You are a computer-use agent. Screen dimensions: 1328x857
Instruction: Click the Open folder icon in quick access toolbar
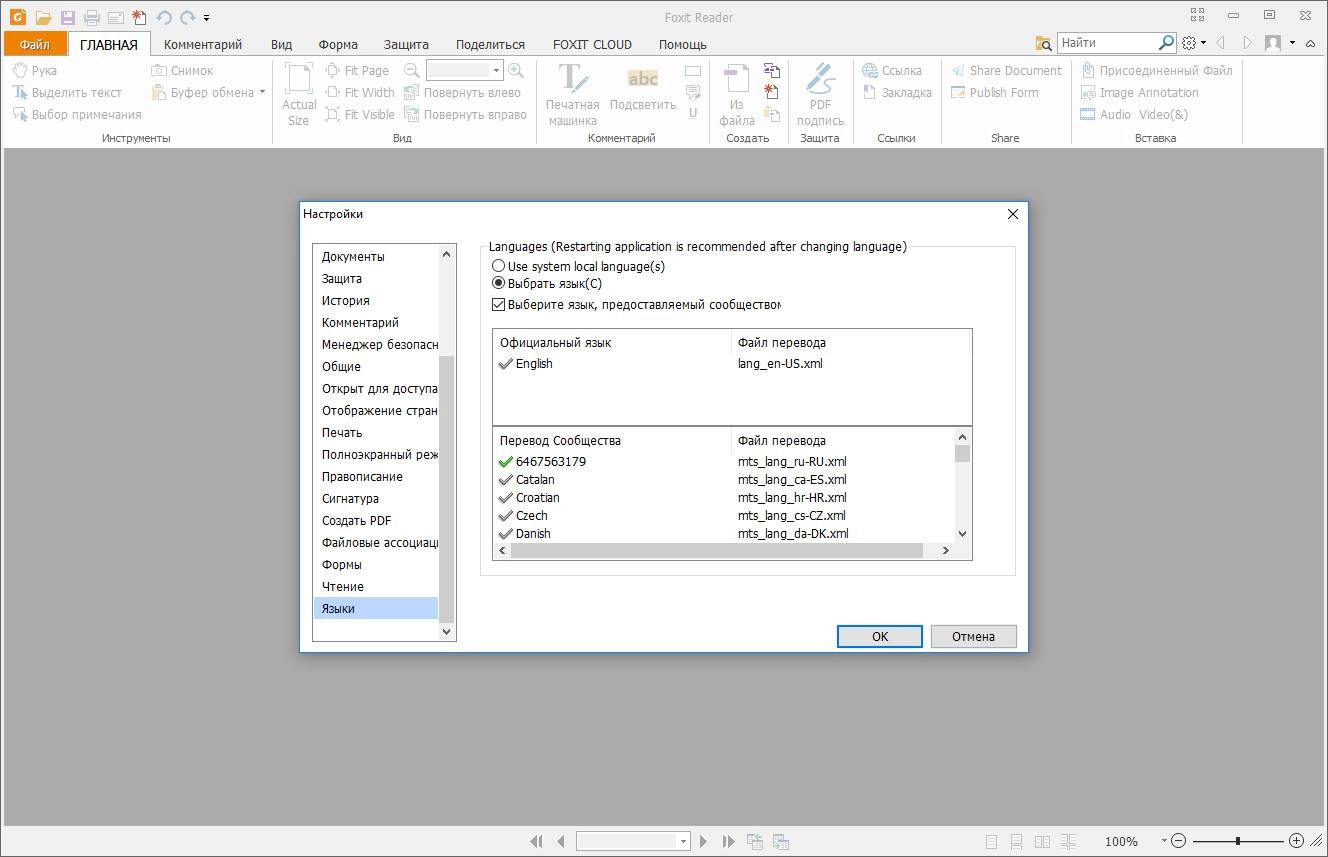pyautogui.click(x=43, y=17)
